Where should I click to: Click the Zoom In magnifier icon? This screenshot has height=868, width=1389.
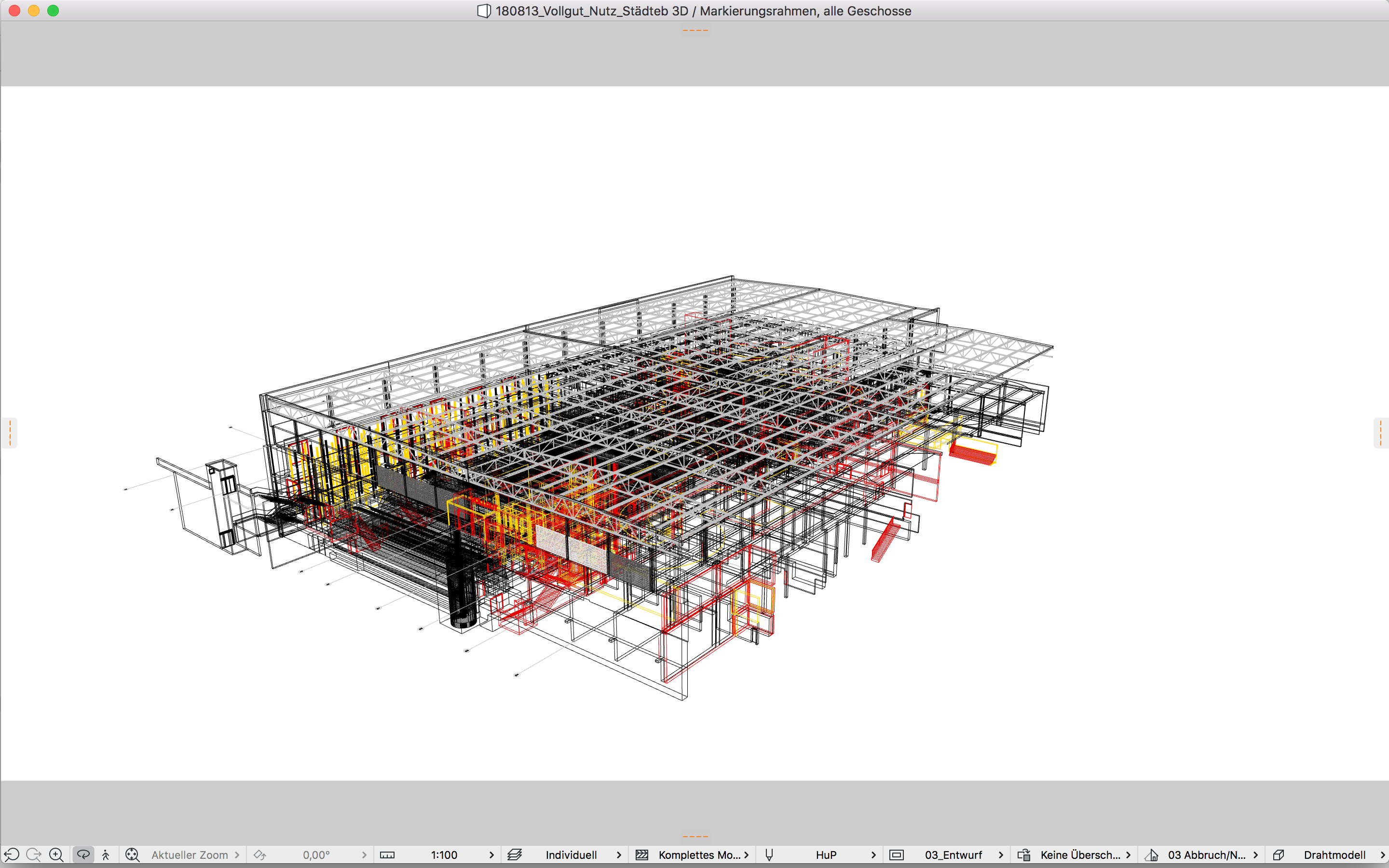pyautogui.click(x=55, y=854)
